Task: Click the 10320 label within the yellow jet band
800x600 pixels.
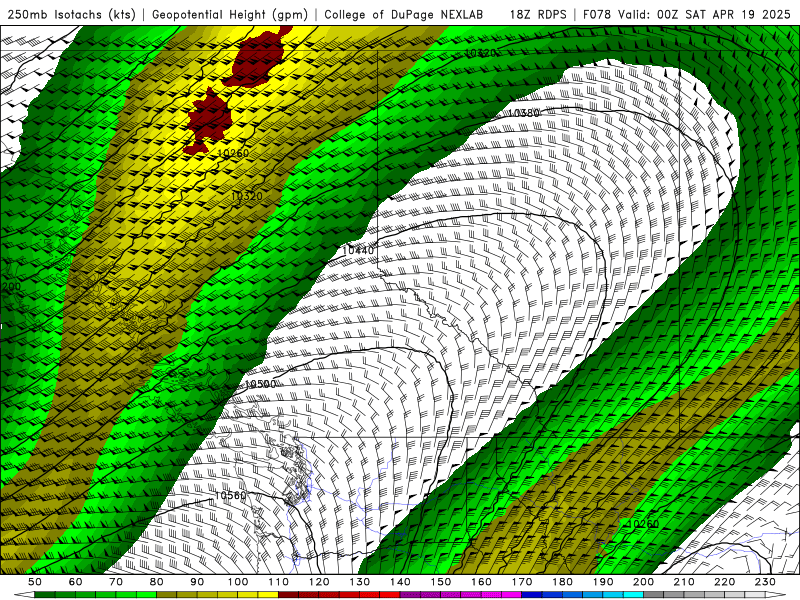Action: pyautogui.click(x=247, y=196)
